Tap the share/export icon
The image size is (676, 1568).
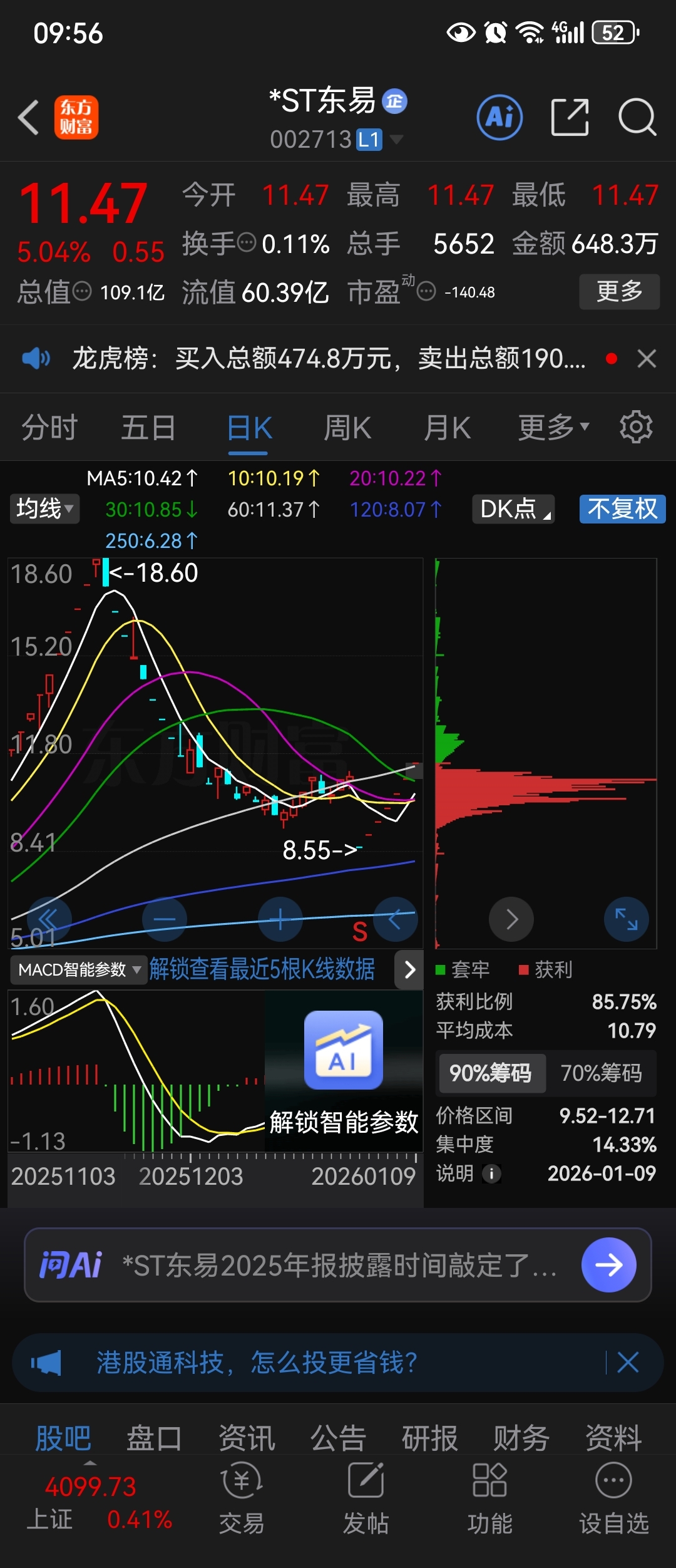(x=570, y=117)
